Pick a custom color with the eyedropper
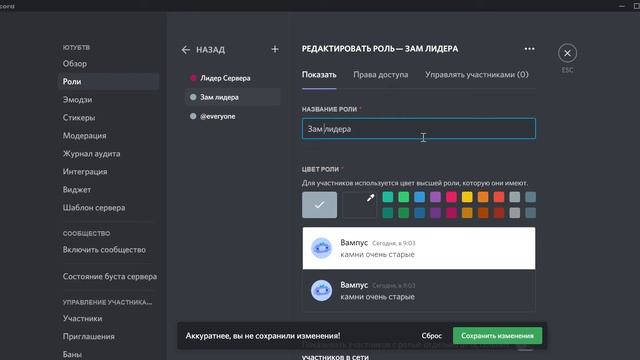Image resolution: width=640 pixels, height=360 pixels. tap(360, 205)
